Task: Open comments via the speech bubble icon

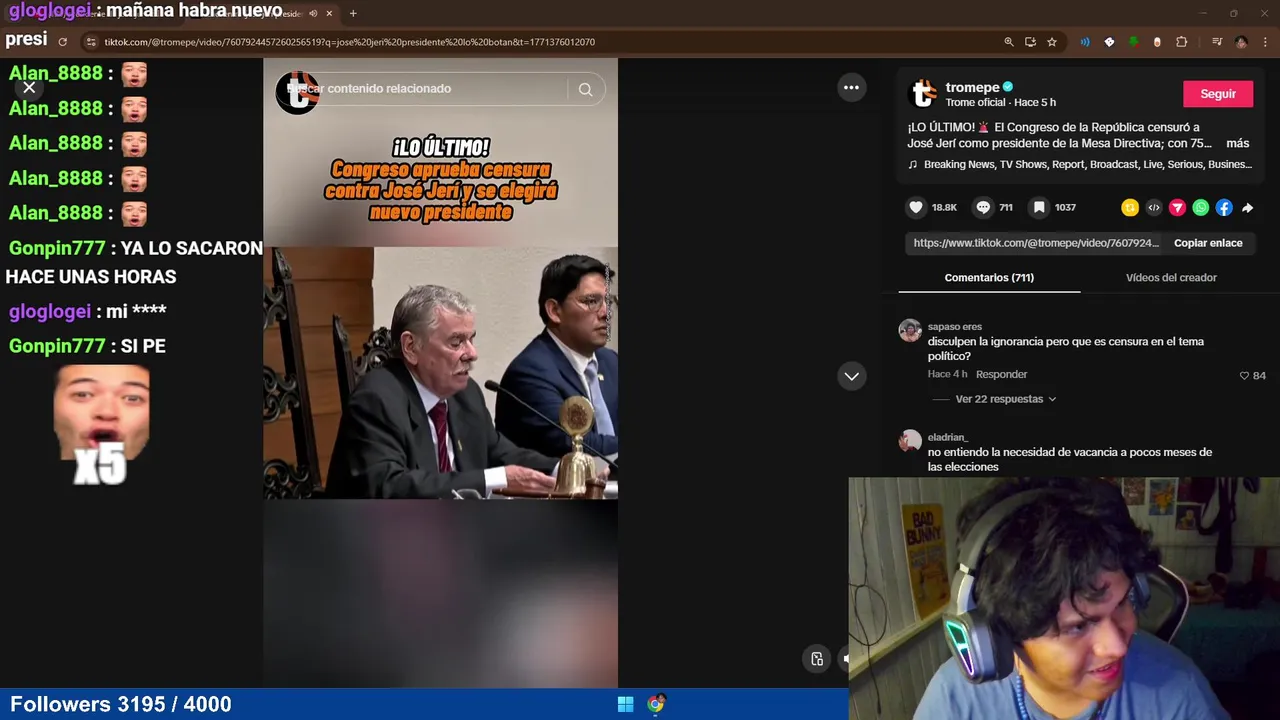Action: pyautogui.click(x=983, y=207)
